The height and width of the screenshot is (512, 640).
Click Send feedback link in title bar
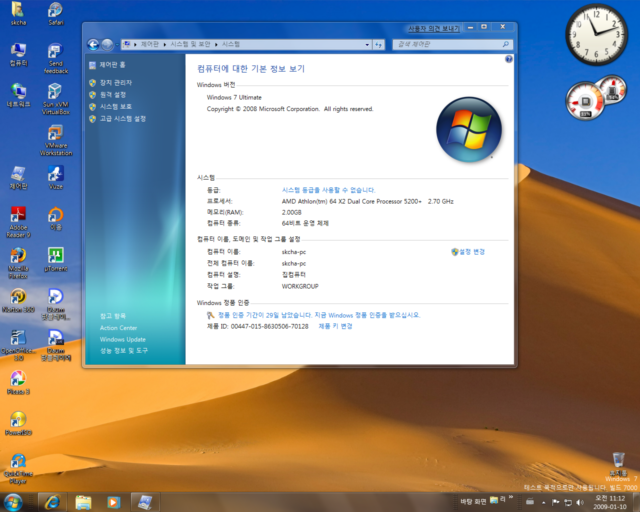pyautogui.click(x=434, y=29)
